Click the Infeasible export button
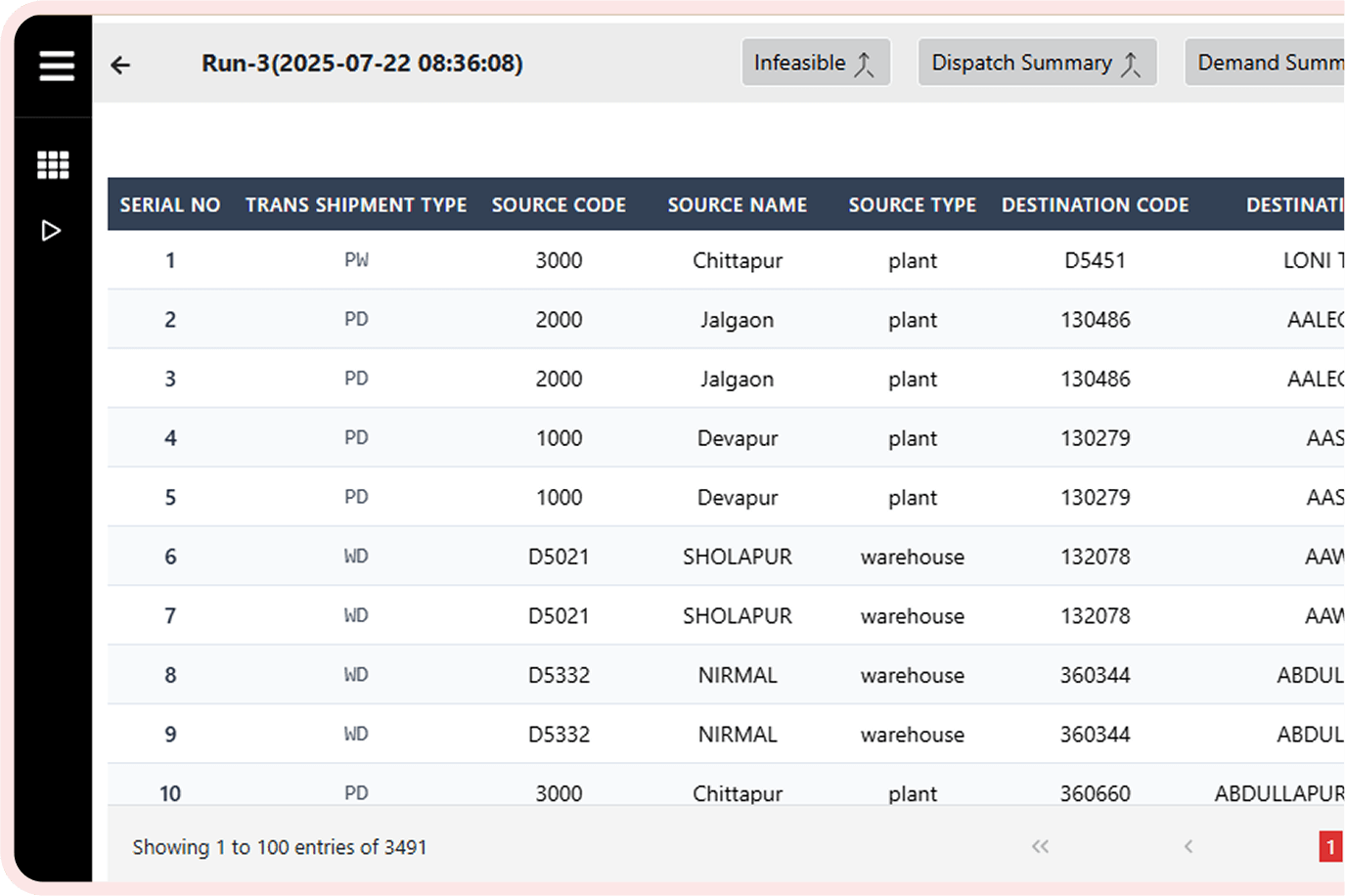 coord(815,63)
